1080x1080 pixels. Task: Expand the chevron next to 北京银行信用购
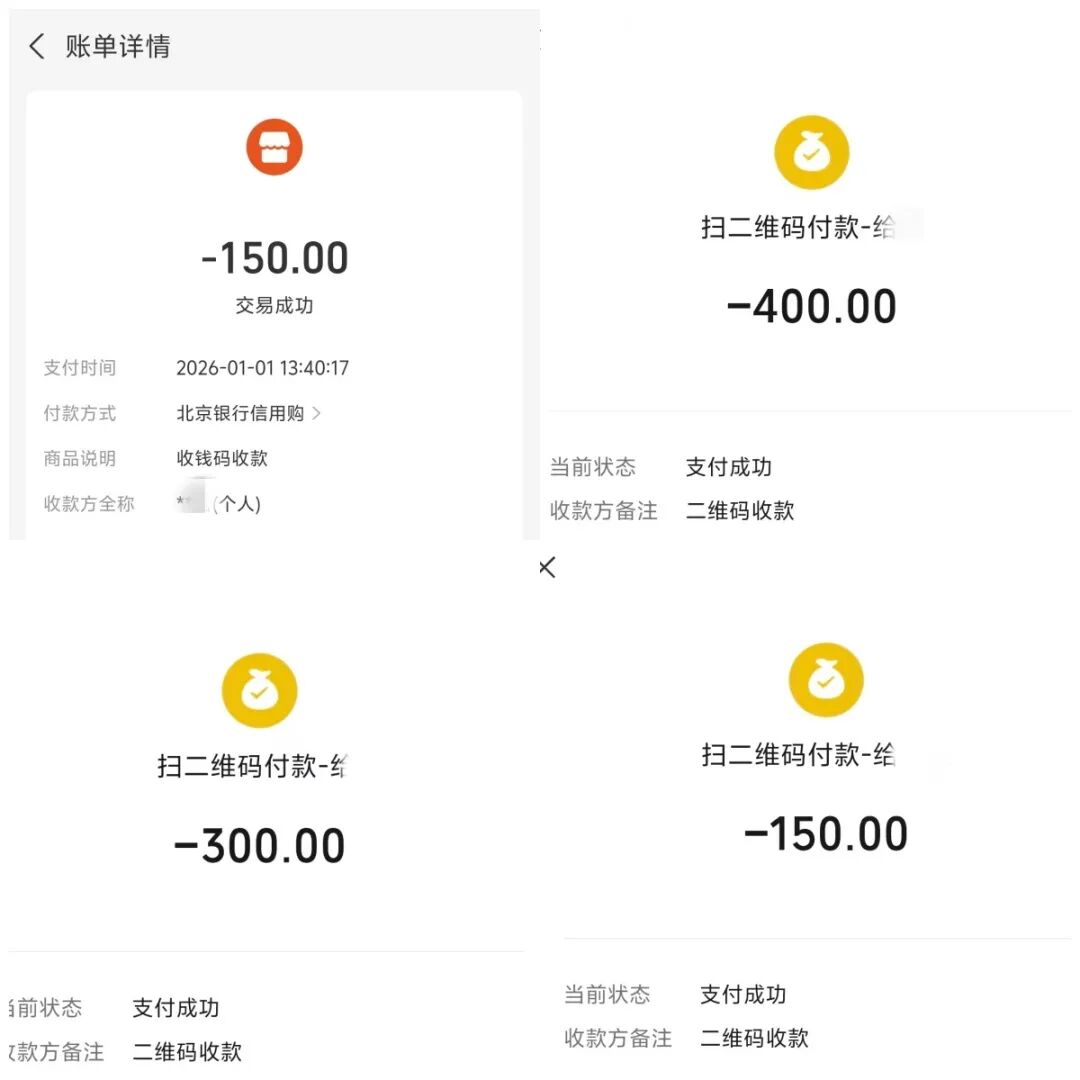coord(317,413)
